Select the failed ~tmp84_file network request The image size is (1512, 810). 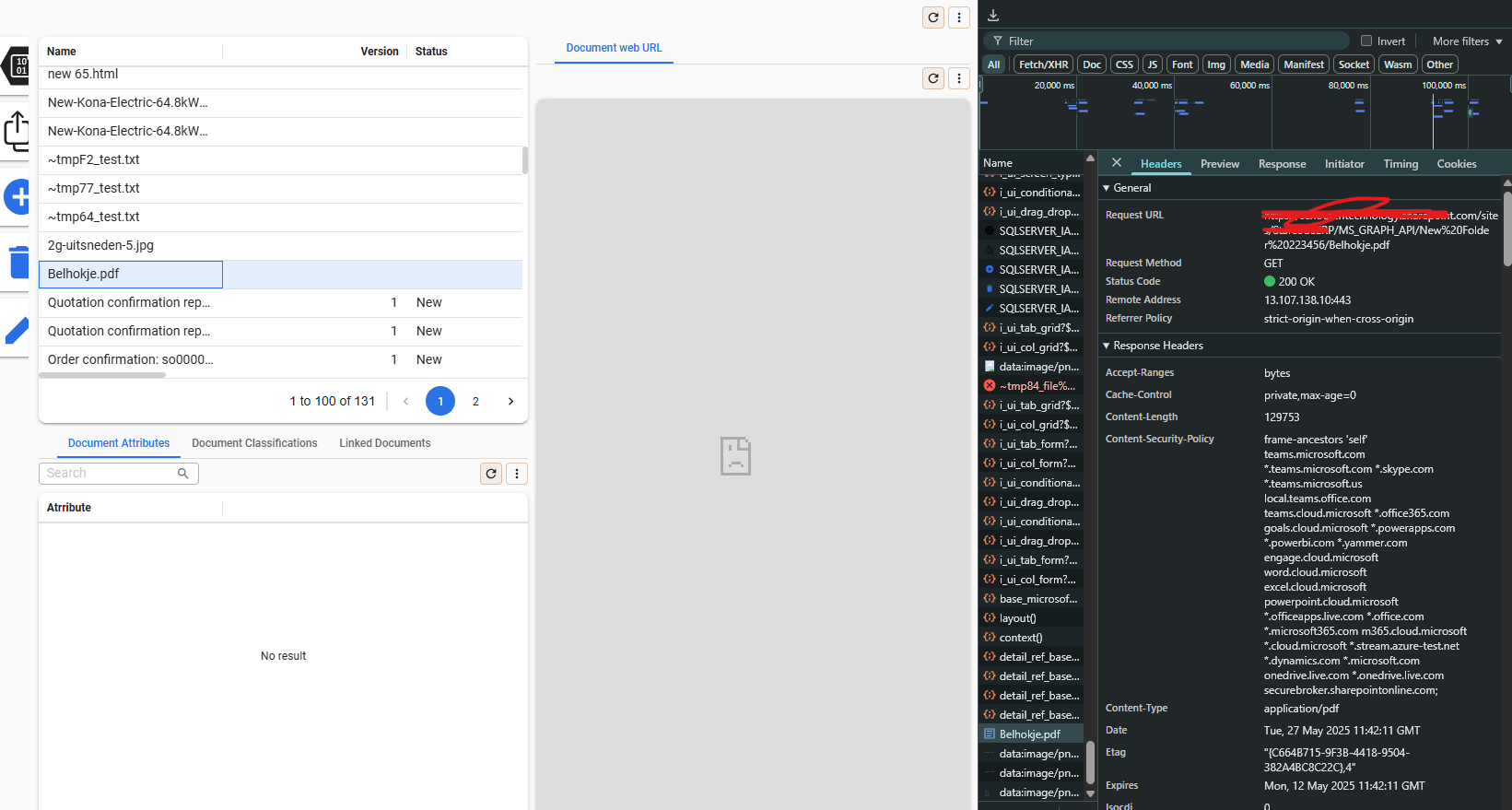tap(1031, 386)
